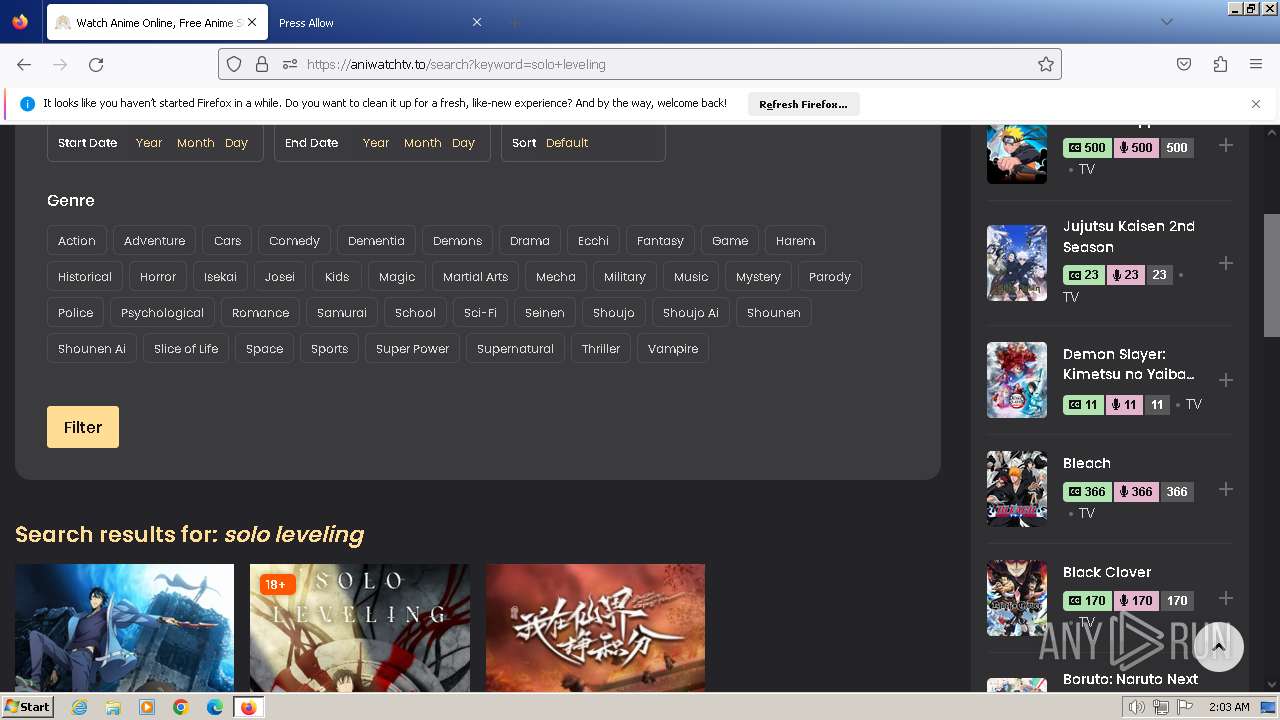Screen dimensions: 1280x720
Task: Open Firefox application menu
Action: coord(1256,64)
